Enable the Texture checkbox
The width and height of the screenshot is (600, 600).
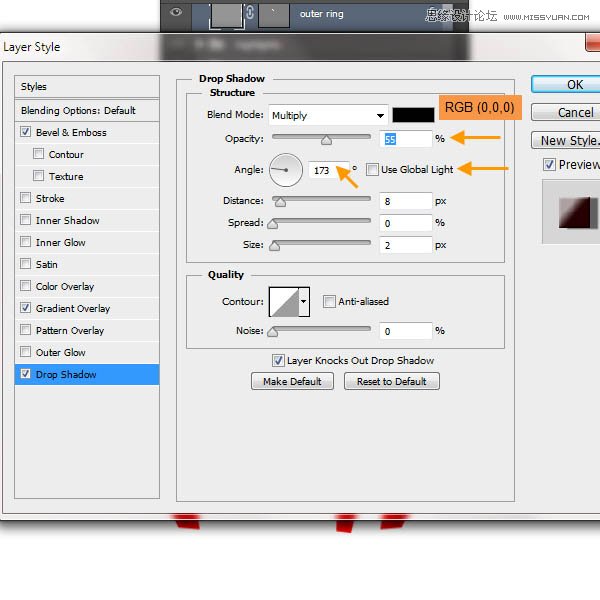tap(38, 176)
